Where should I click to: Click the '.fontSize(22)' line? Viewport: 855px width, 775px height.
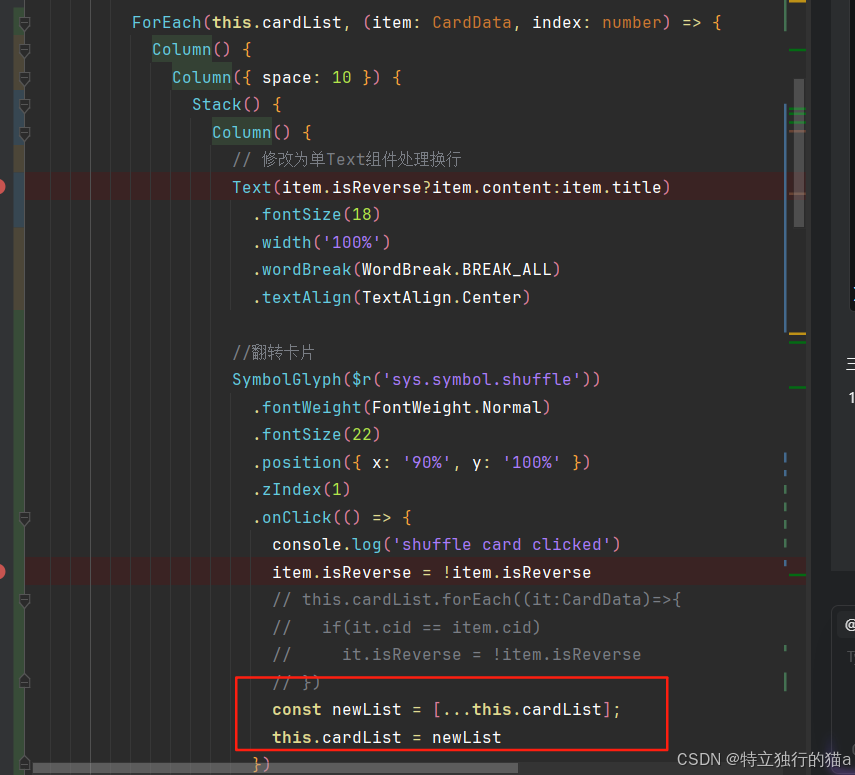317,435
